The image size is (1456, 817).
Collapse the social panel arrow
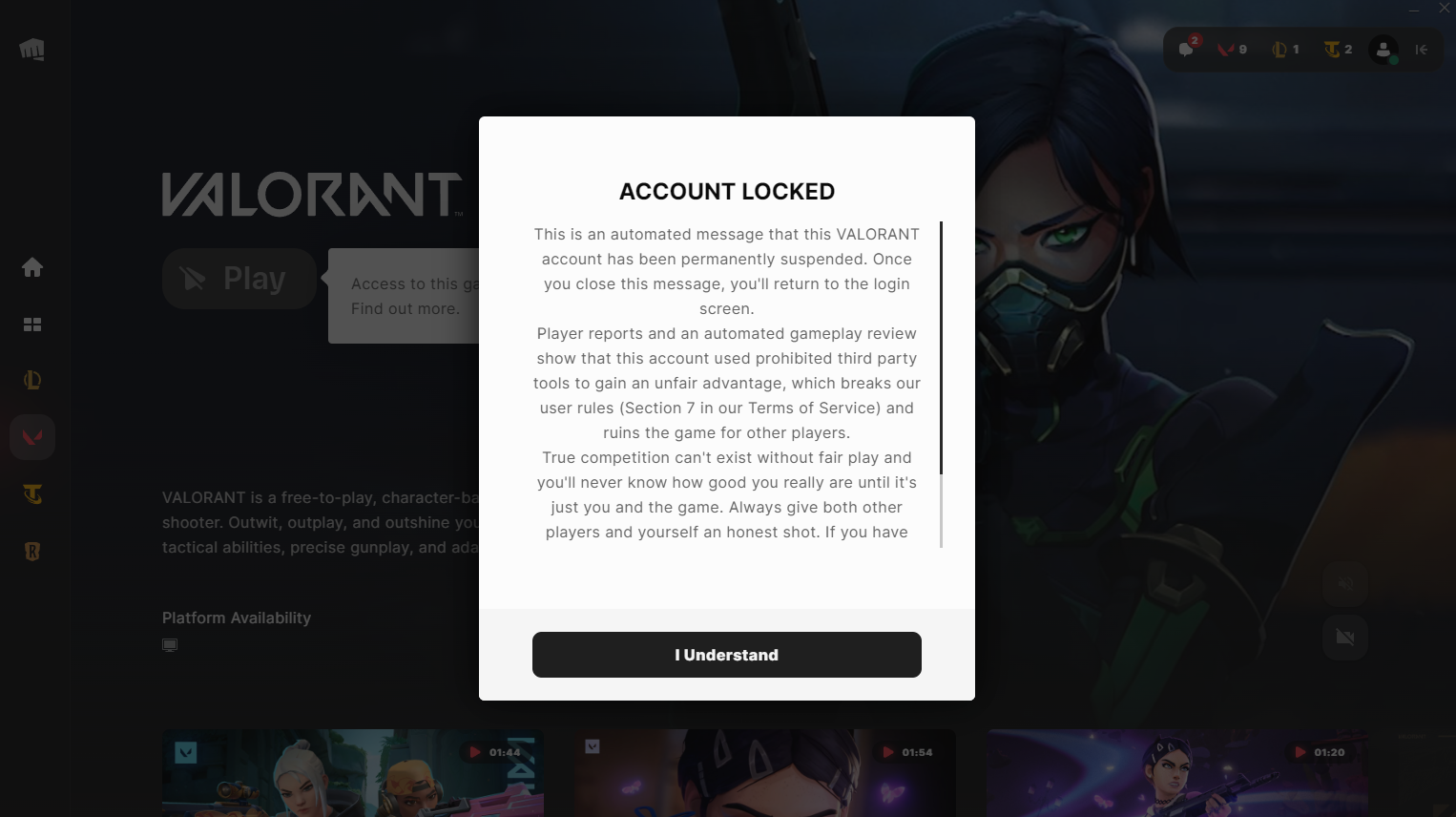click(1422, 50)
